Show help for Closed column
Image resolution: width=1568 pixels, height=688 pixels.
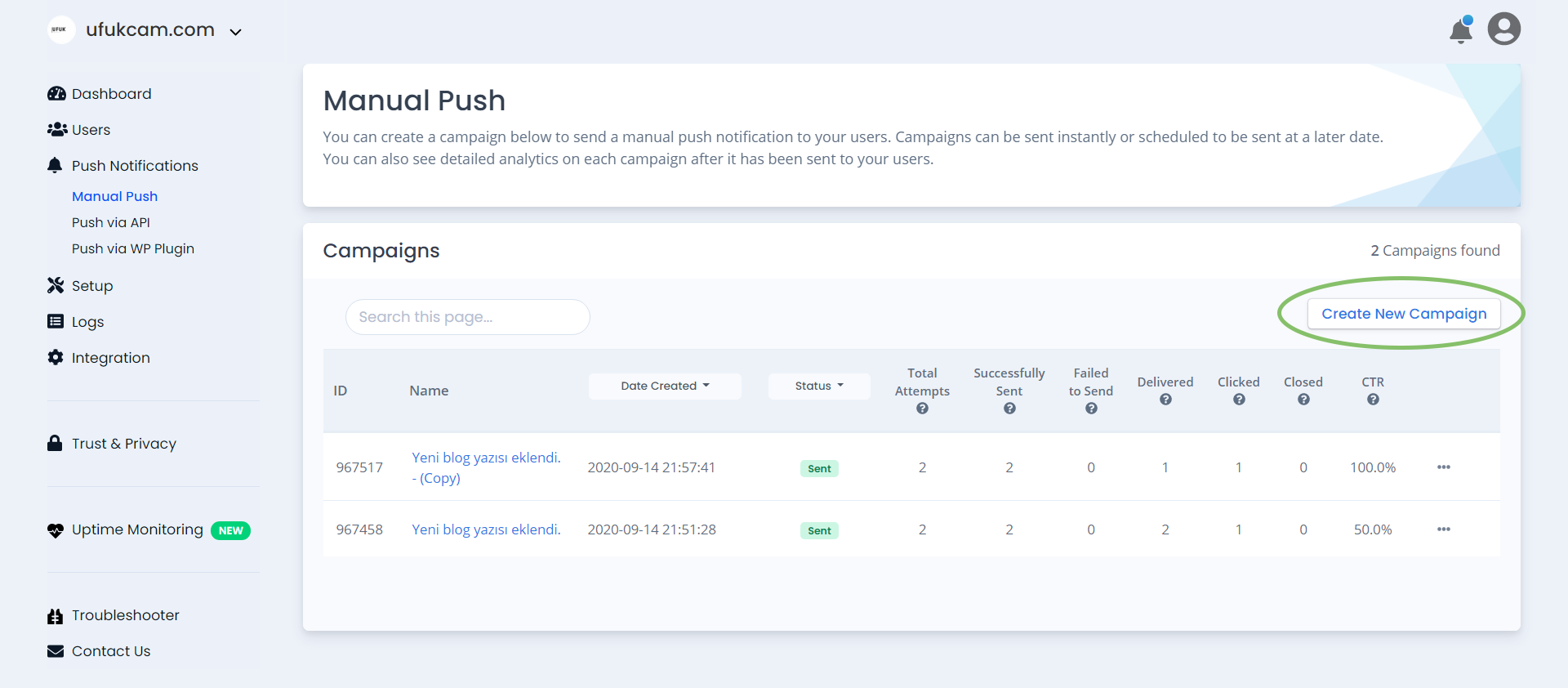[1303, 400]
